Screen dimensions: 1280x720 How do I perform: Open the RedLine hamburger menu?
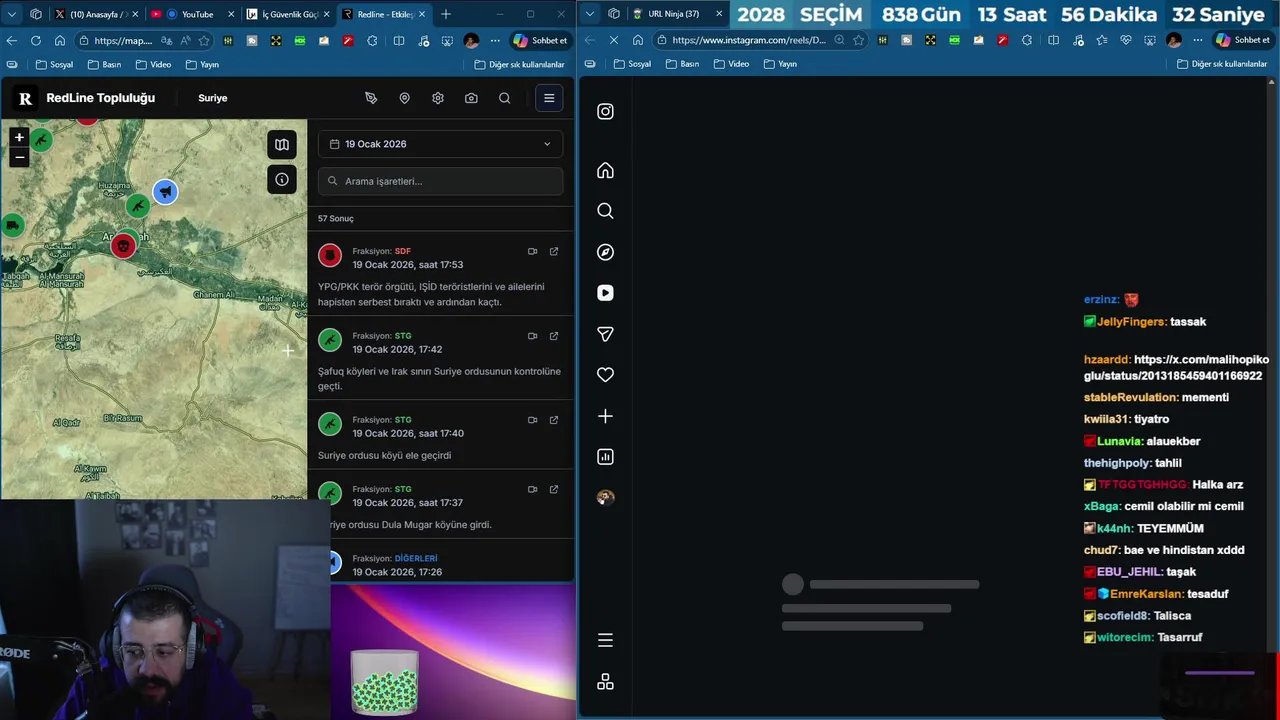pyautogui.click(x=549, y=98)
